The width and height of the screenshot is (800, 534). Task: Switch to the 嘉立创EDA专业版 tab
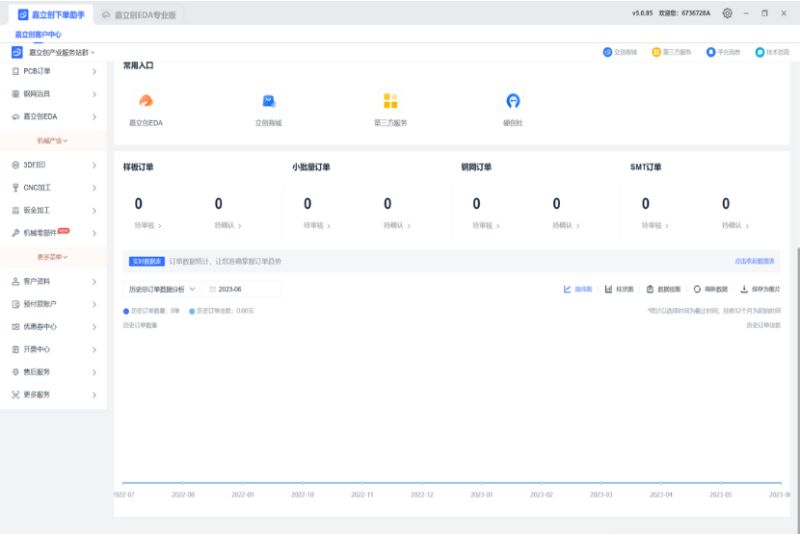point(139,15)
